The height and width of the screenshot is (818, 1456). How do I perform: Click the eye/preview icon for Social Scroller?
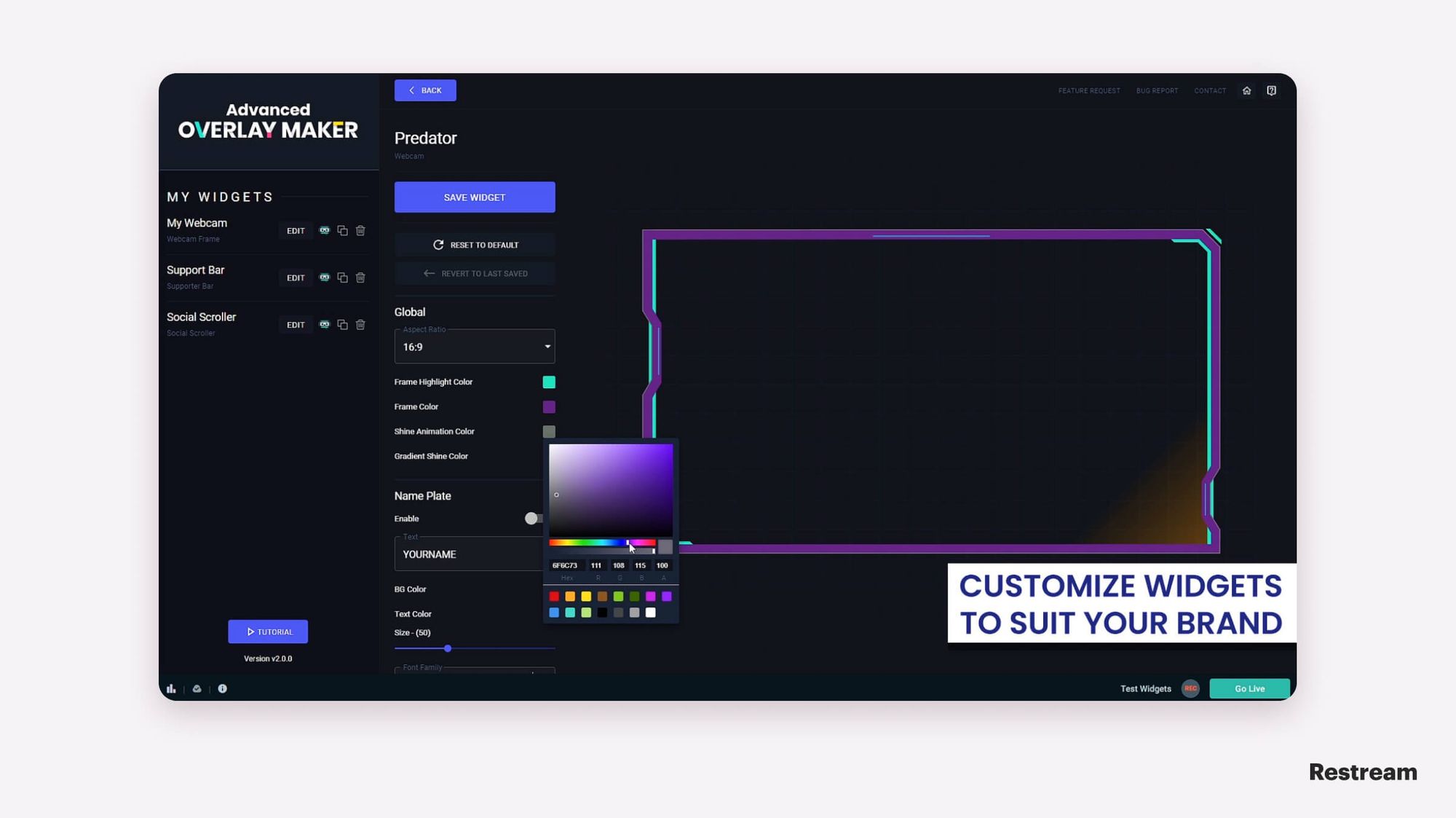[323, 324]
